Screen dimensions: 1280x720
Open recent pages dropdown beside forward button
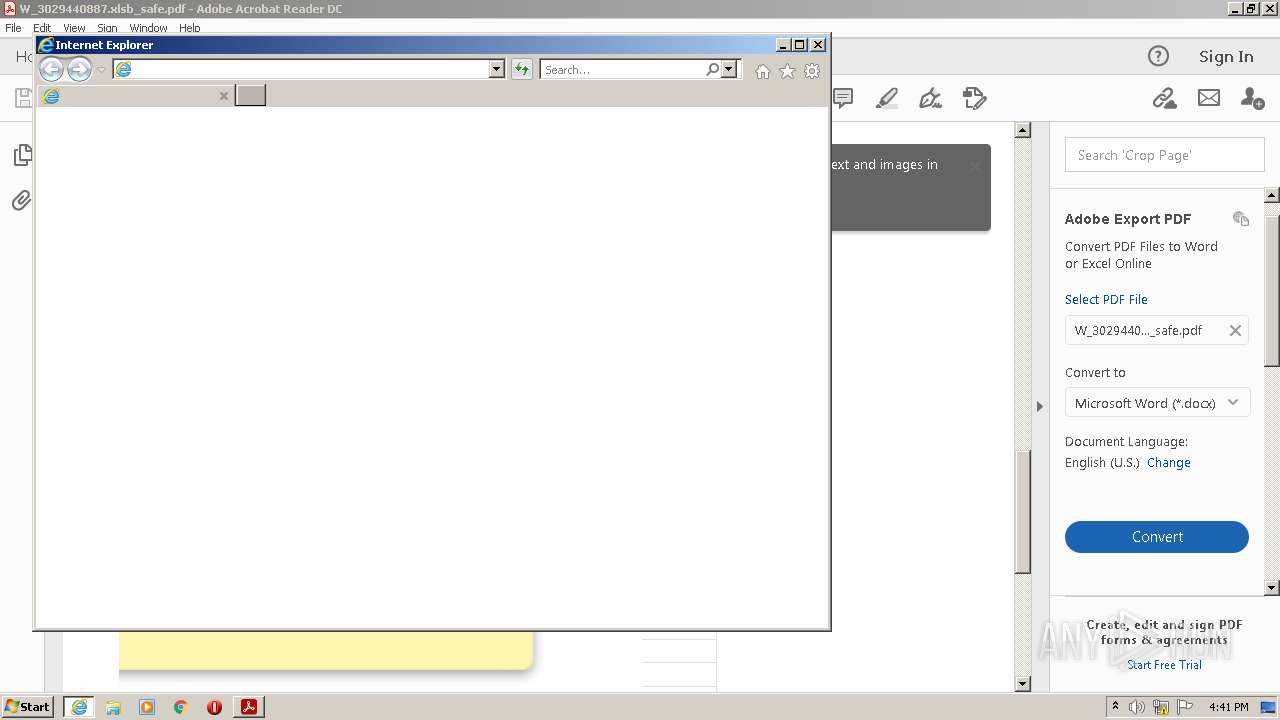(101, 70)
